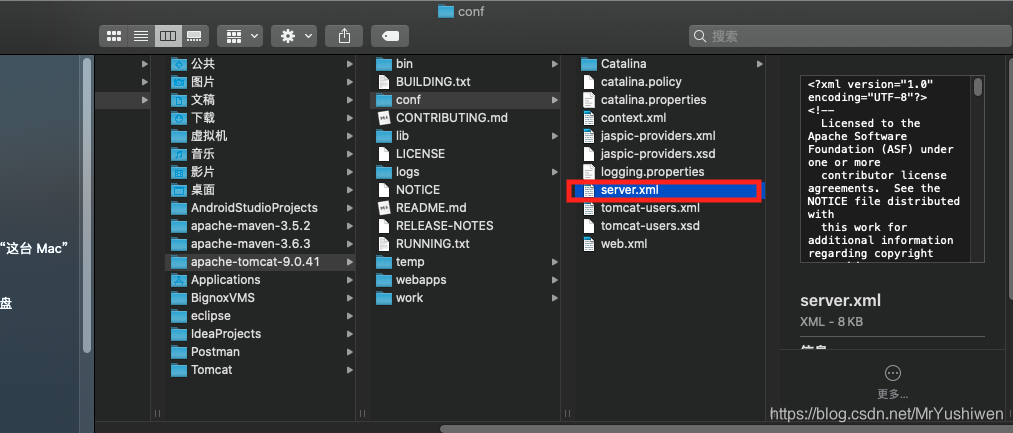Select the LICENSE file
This screenshot has height=433, width=1013.
pyautogui.click(x=466, y=154)
